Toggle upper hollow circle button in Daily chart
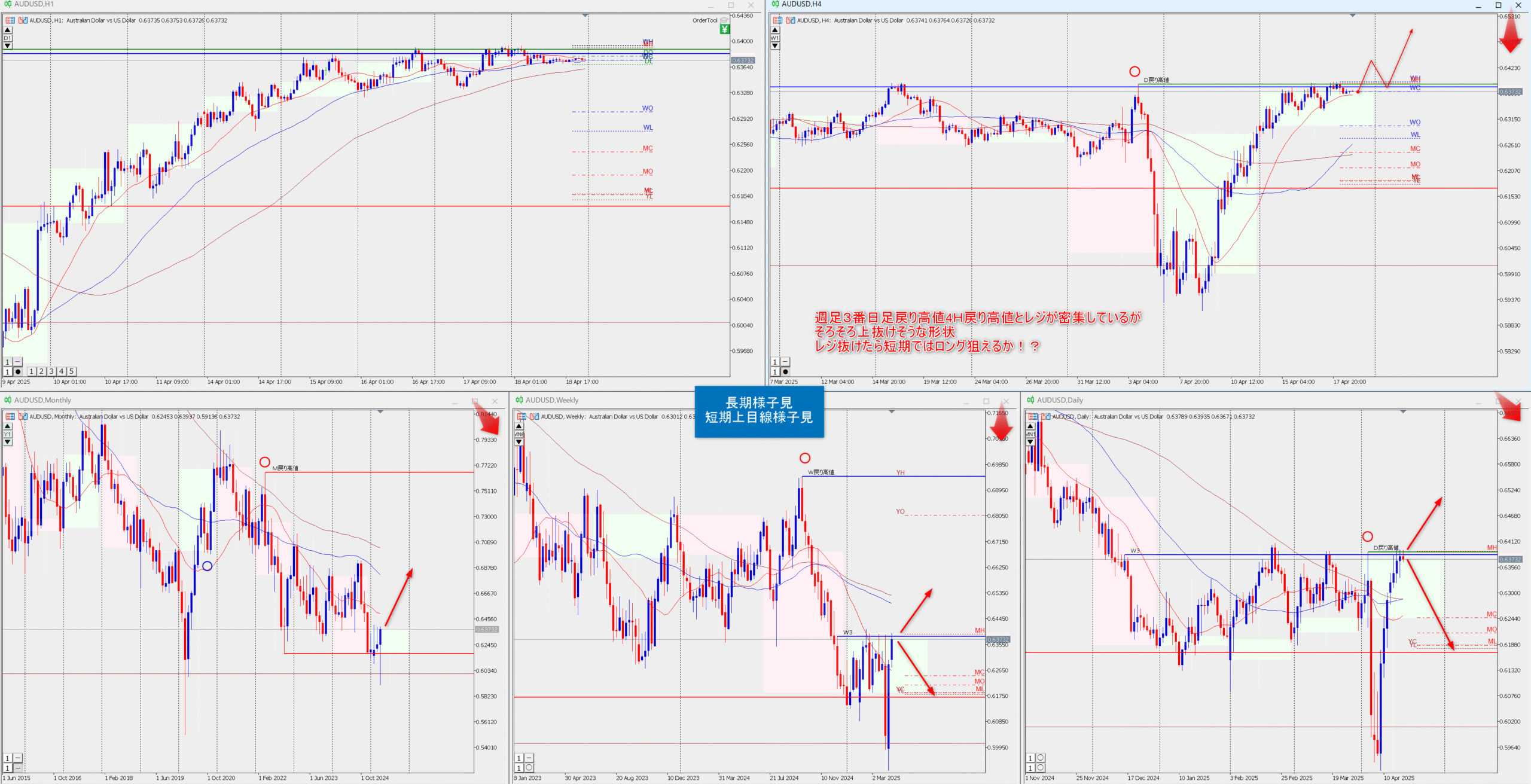Viewport: 1531px width, 784px height. (x=1041, y=758)
